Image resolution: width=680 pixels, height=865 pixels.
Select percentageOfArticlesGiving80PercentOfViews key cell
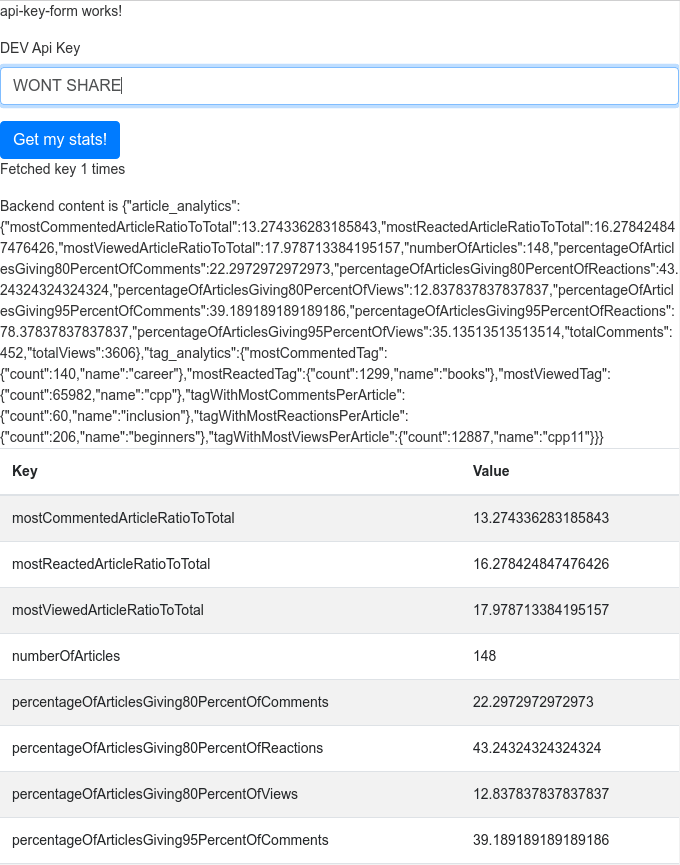click(x=154, y=794)
